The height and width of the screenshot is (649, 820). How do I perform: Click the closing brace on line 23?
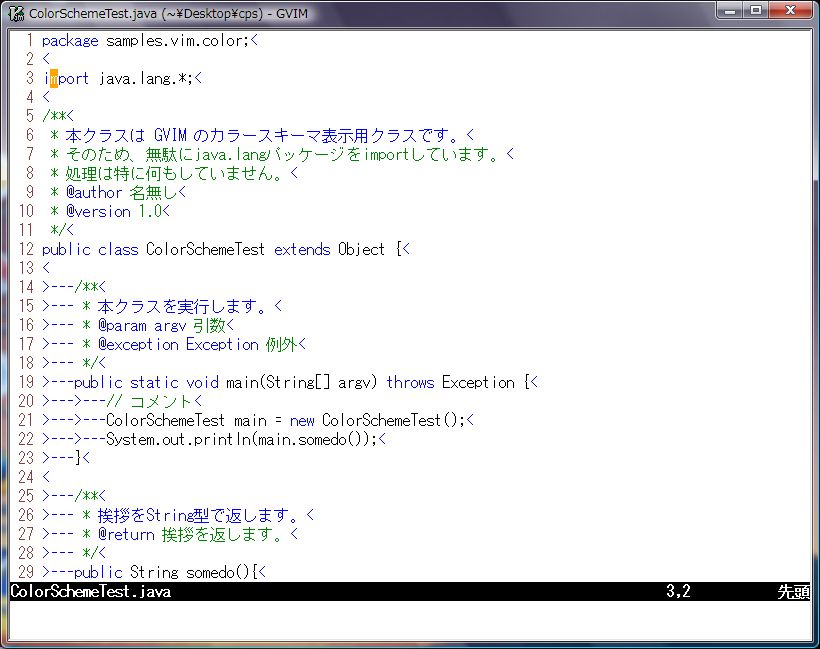coord(78,458)
